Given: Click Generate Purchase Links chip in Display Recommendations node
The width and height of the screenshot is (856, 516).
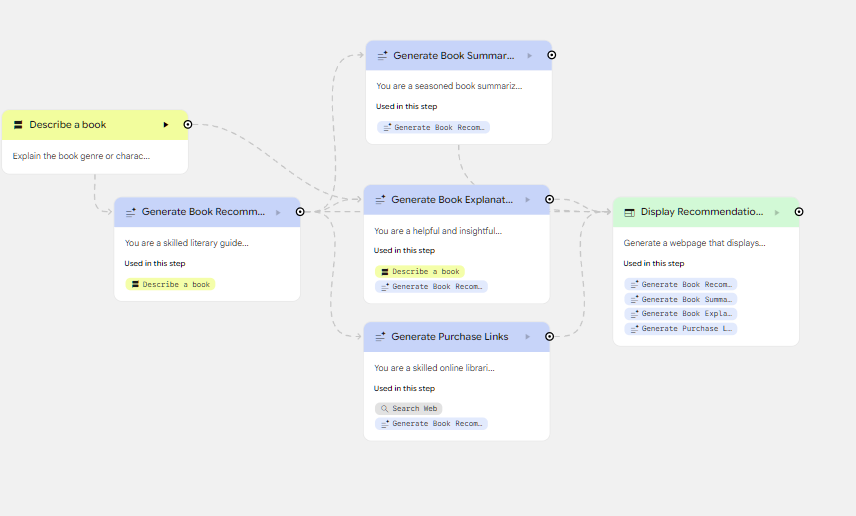Looking at the screenshot, I should [x=680, y=328].
